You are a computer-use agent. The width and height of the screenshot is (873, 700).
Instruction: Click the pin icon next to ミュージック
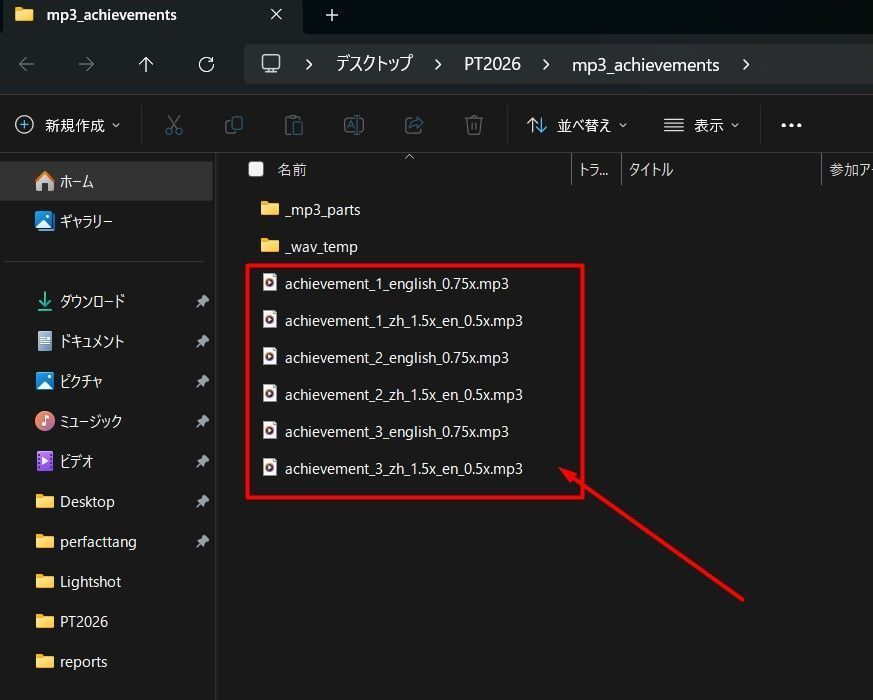(x=202, y=421)
